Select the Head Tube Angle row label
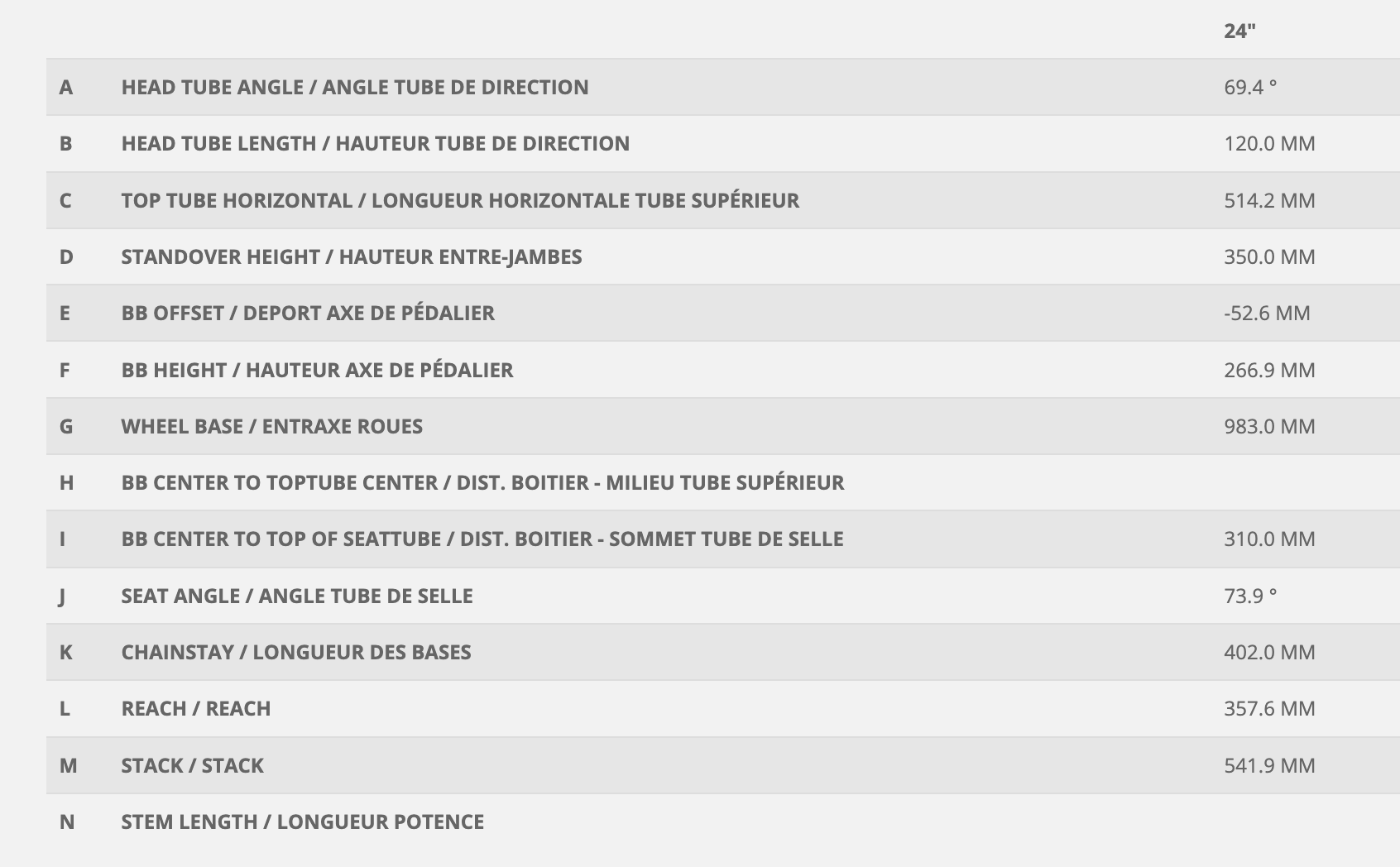The width and height of the screenshot is (1400, 867). (355, 88)
